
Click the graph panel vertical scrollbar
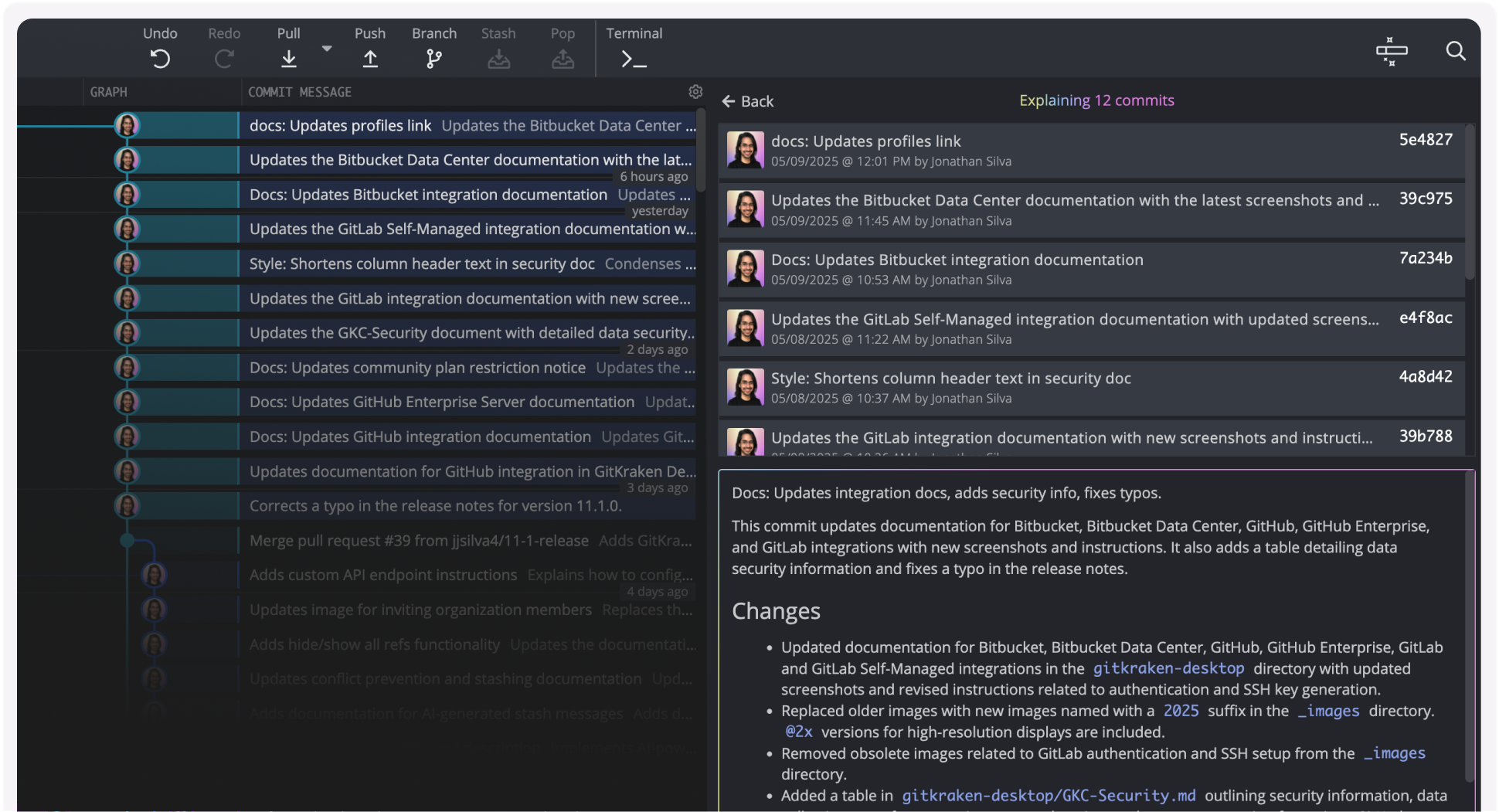click(x=701, y=151)
